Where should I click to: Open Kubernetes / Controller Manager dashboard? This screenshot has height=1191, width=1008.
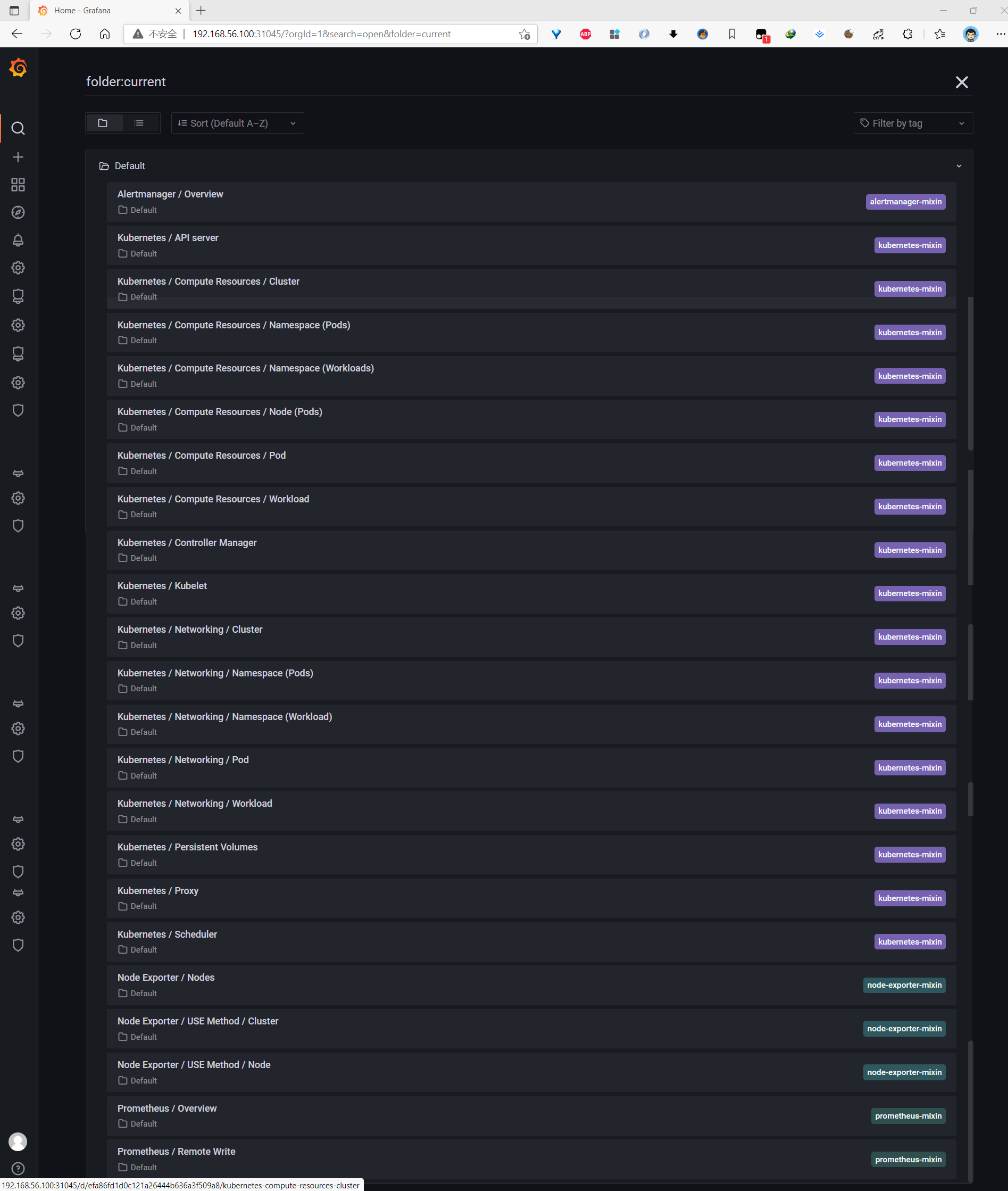pos(531,550)
